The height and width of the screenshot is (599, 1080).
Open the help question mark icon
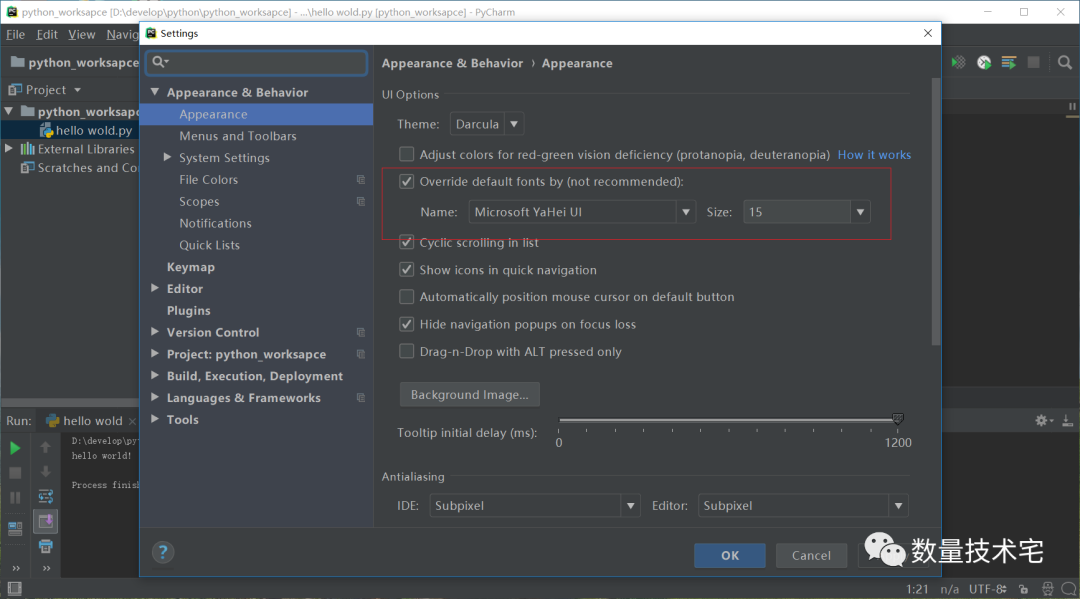(163, 552)
